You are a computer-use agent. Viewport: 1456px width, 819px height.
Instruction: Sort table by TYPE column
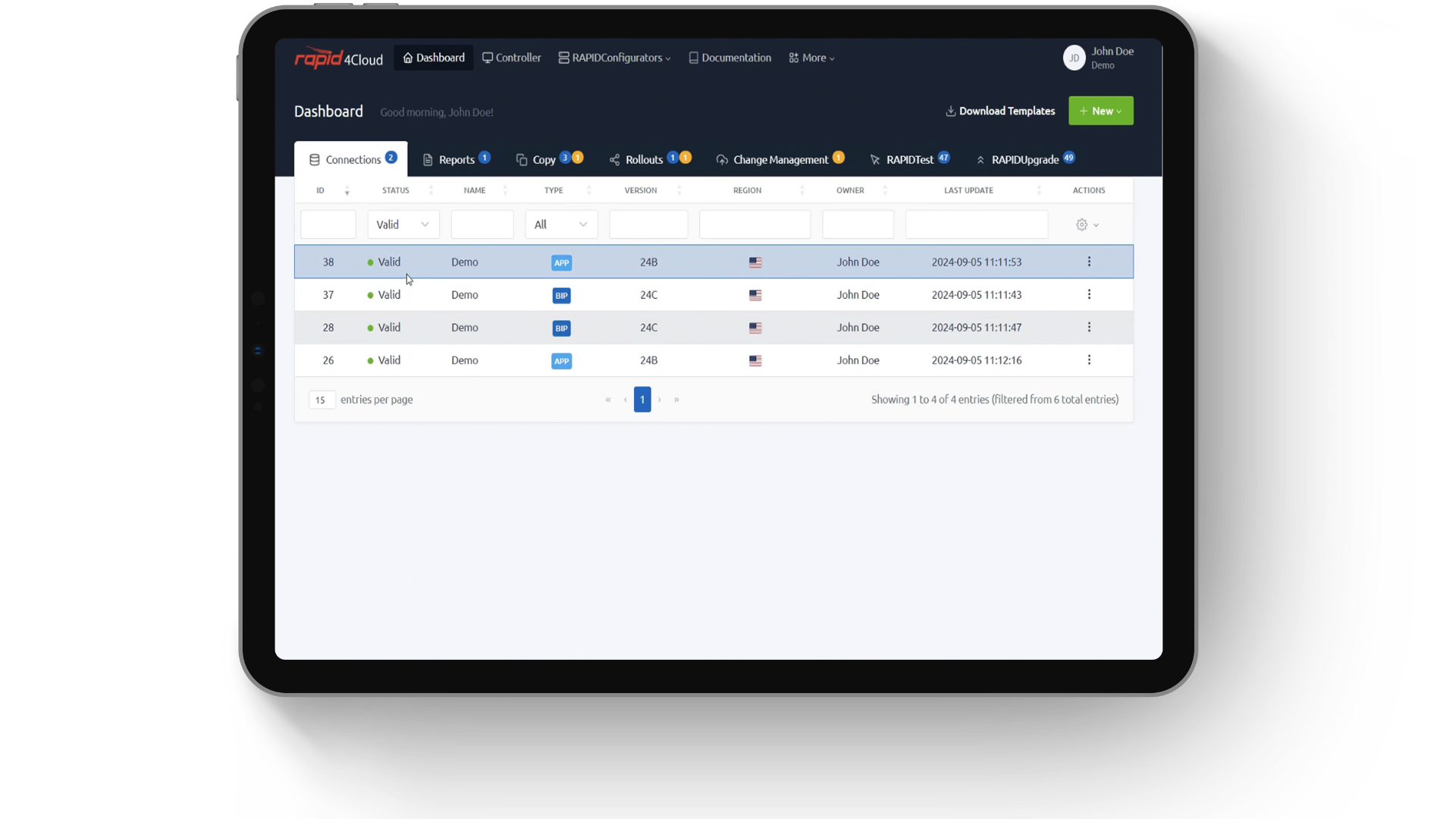[561, 190]
